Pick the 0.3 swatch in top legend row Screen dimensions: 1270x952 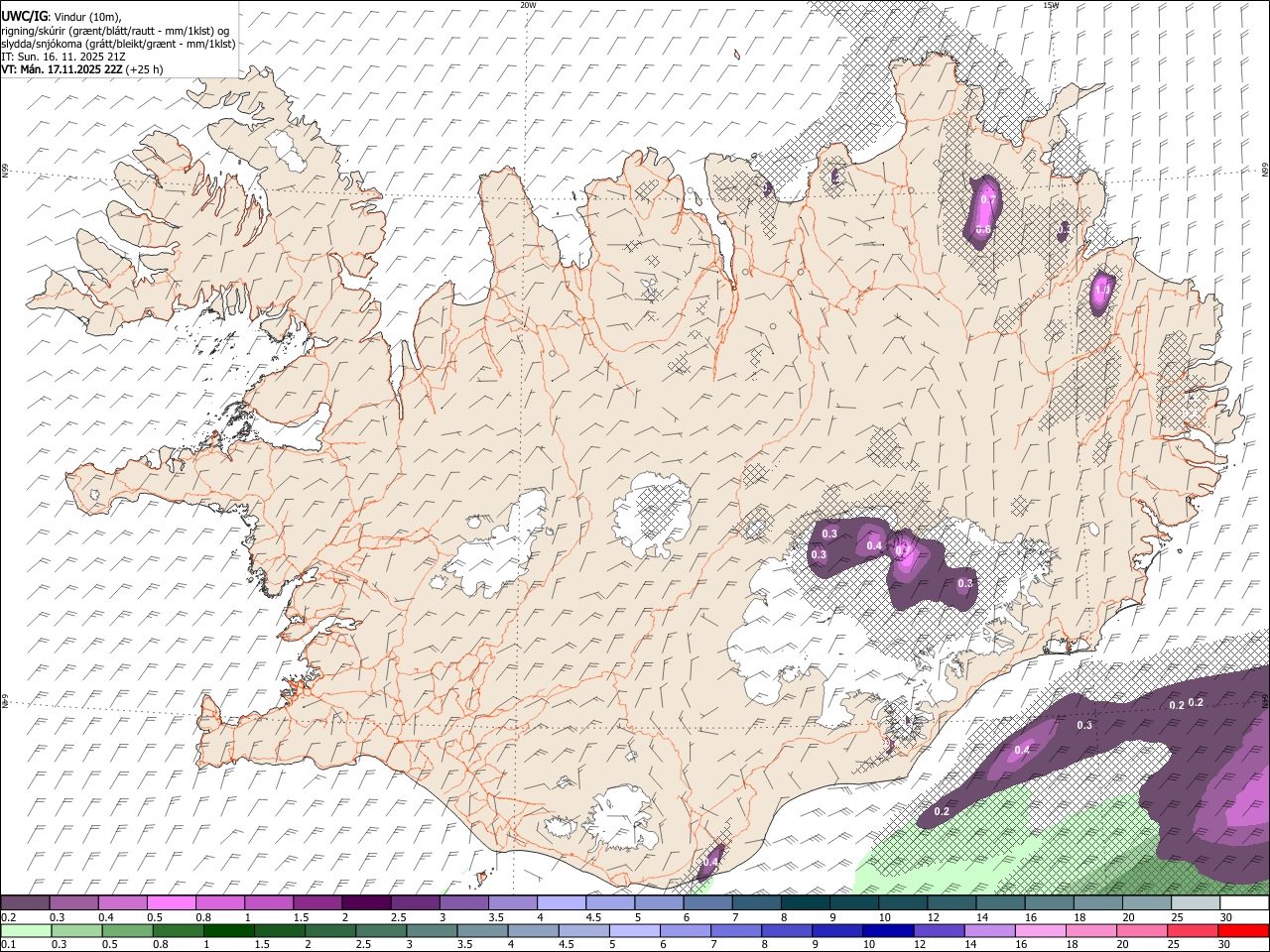coord(73,903)
